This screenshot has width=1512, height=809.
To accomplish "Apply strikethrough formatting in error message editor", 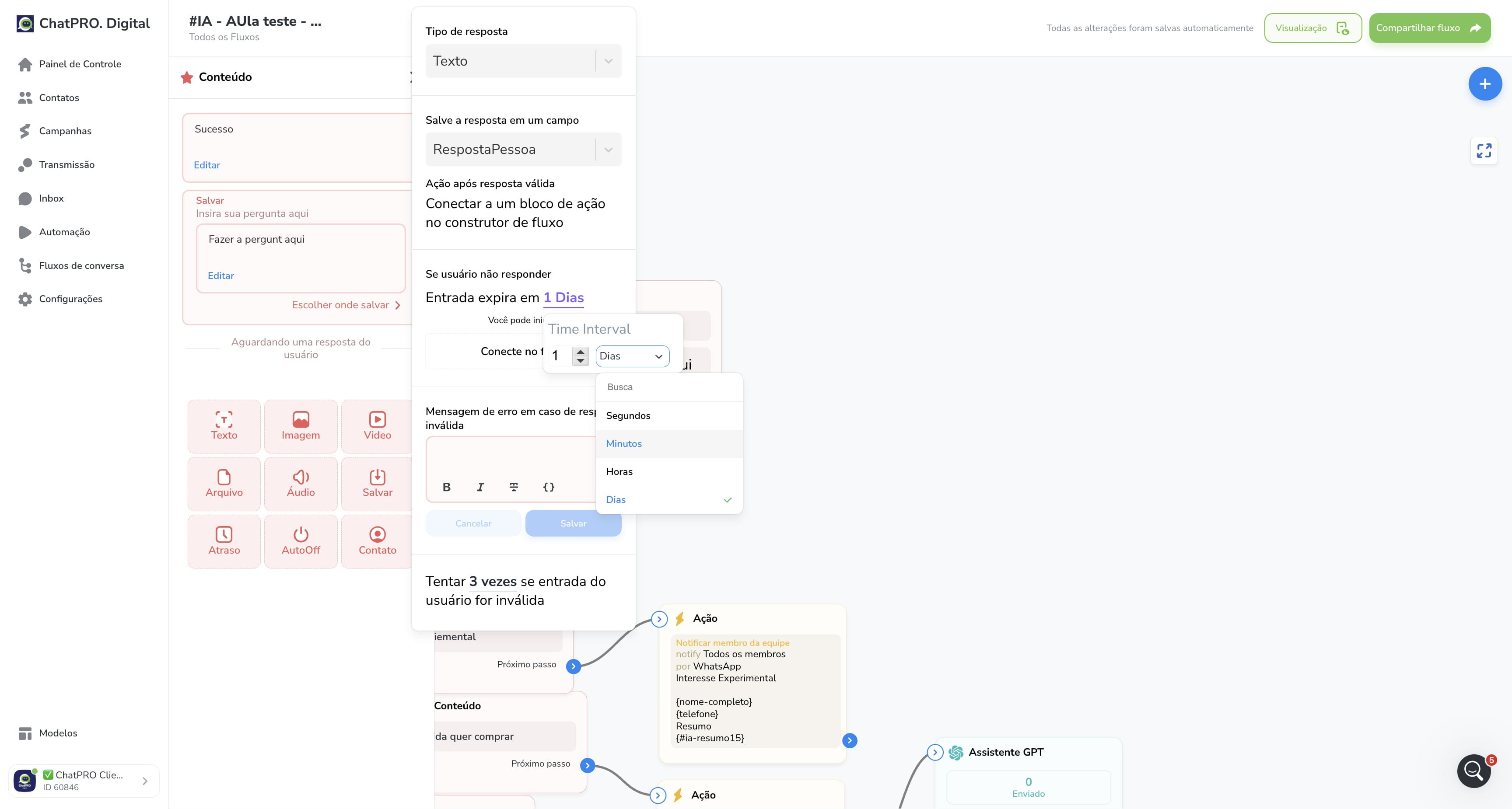I will tap(514, 487).
